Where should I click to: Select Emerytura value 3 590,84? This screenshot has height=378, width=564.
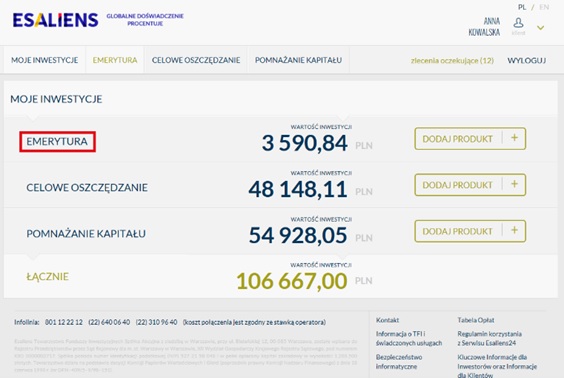[305, 143]
